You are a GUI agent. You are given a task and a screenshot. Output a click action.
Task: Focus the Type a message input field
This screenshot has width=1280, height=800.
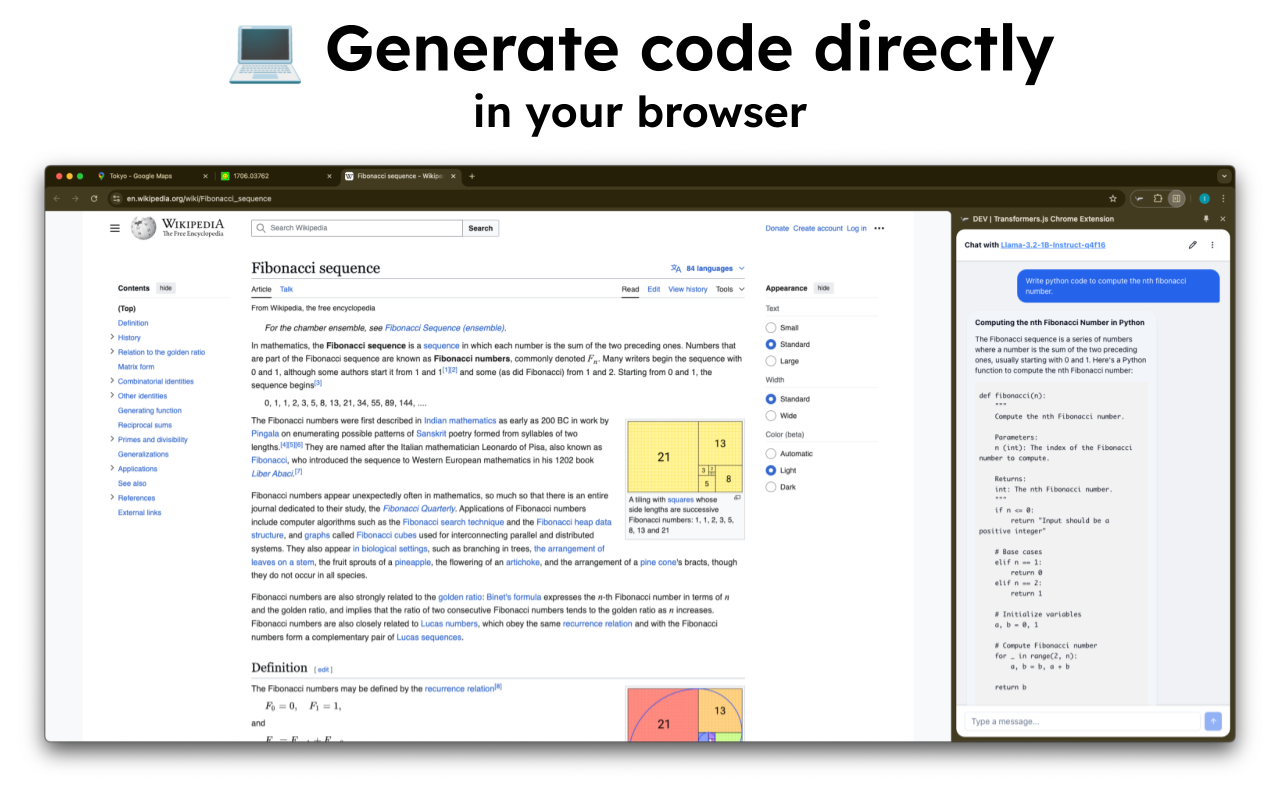click(1082, 721)
